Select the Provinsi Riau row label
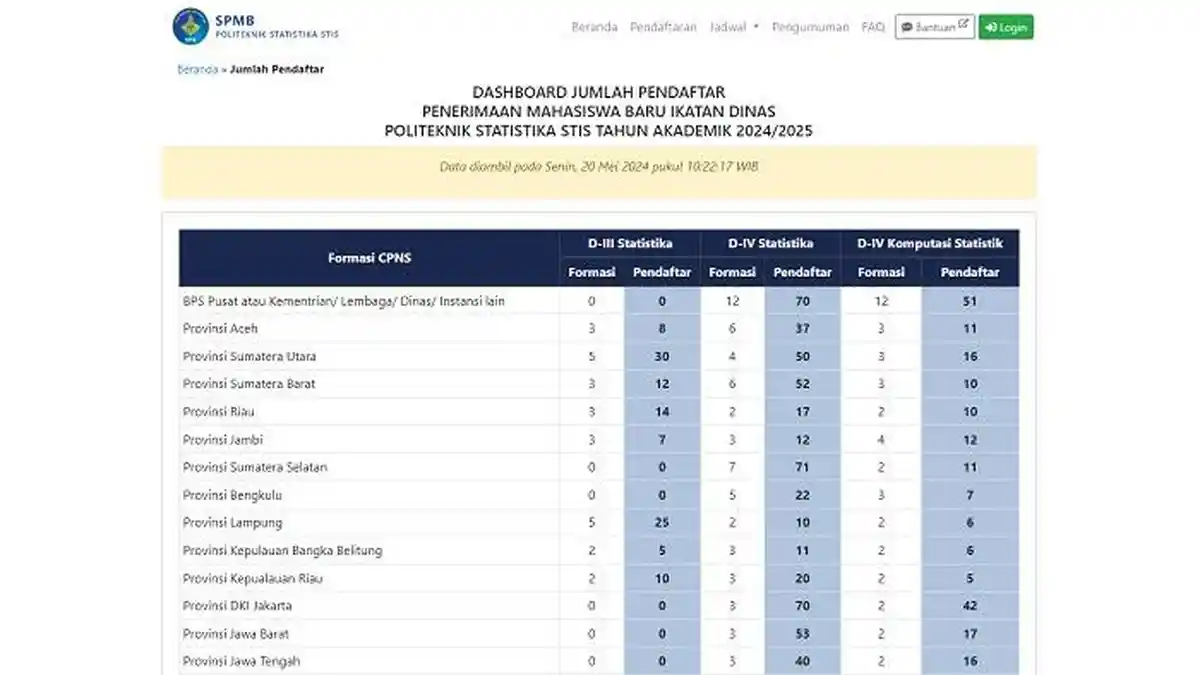Viewport: 1200px width, 675px height. tap(219, 411)
